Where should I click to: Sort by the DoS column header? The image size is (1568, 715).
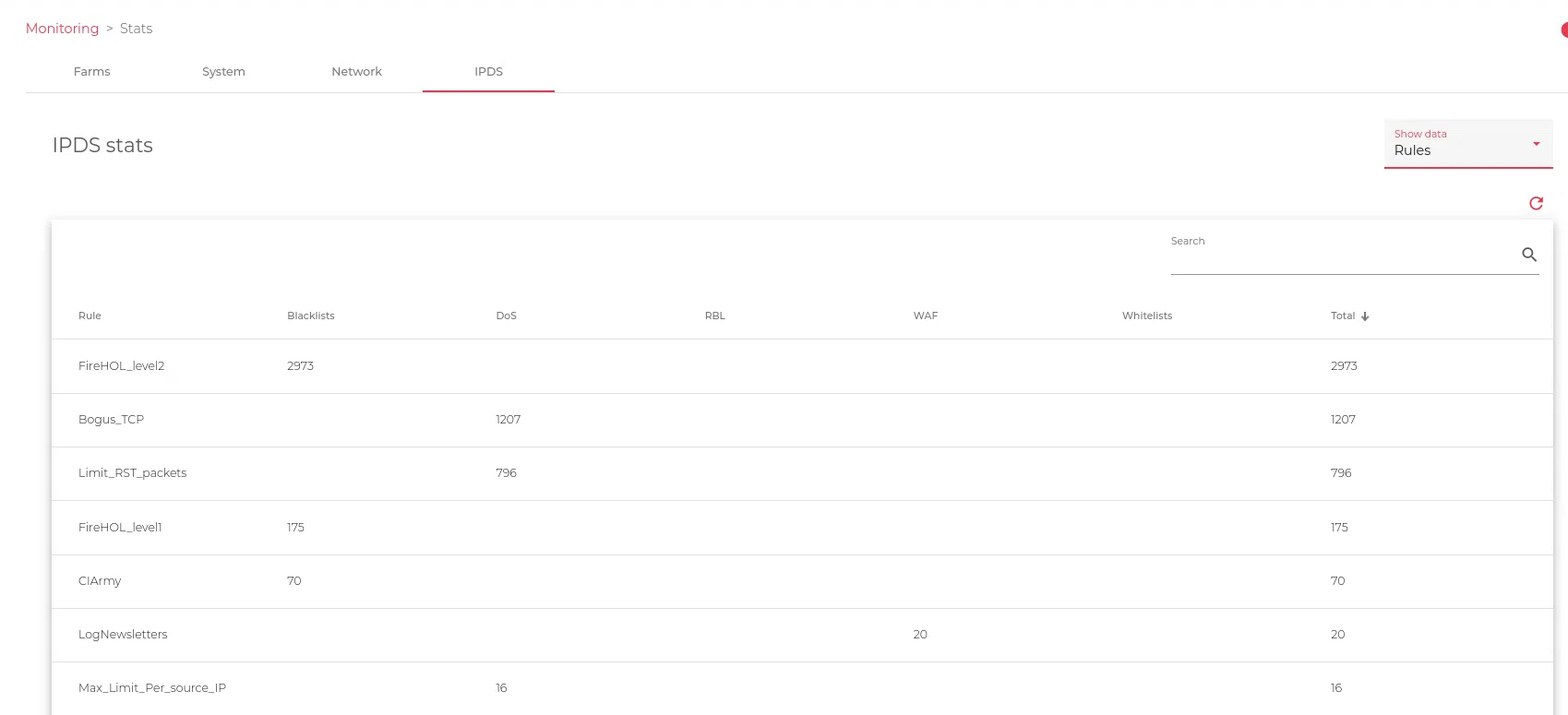point(506,316)
